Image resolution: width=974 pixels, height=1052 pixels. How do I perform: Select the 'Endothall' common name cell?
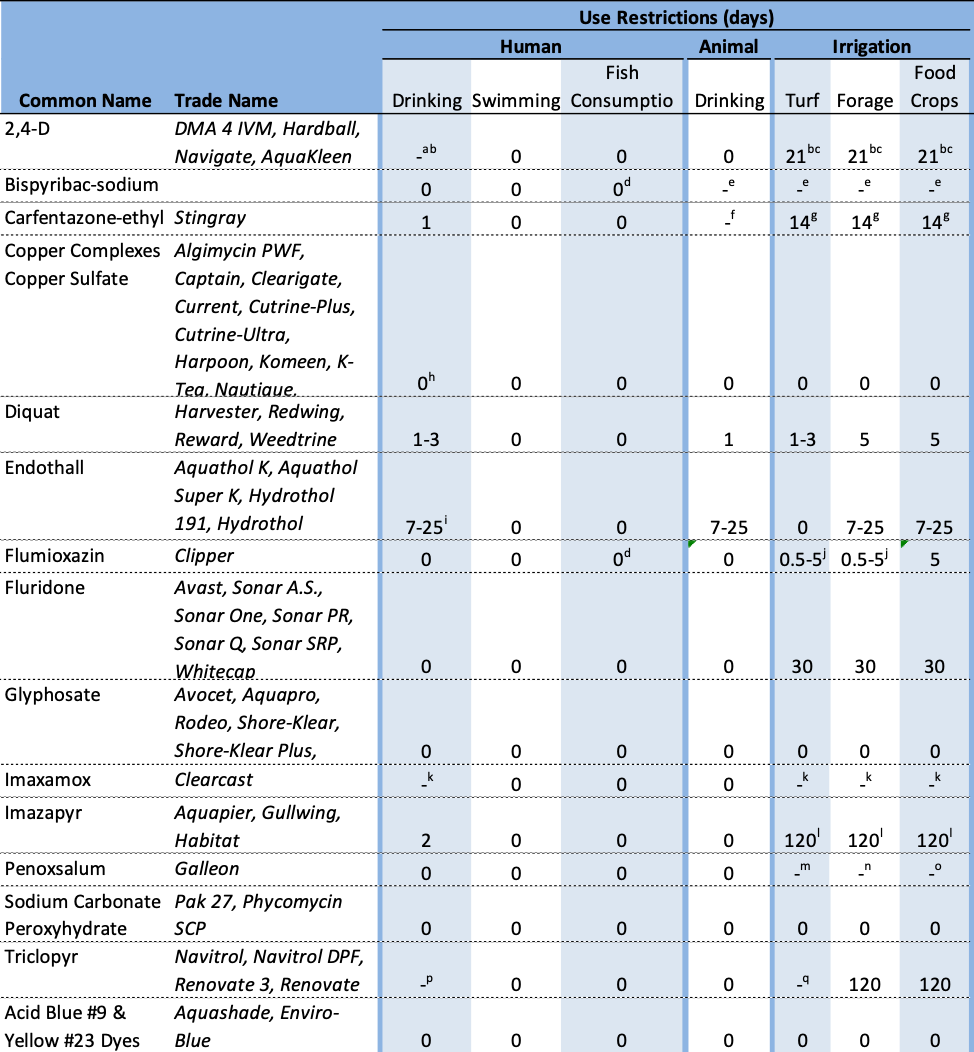coord(44,468)
